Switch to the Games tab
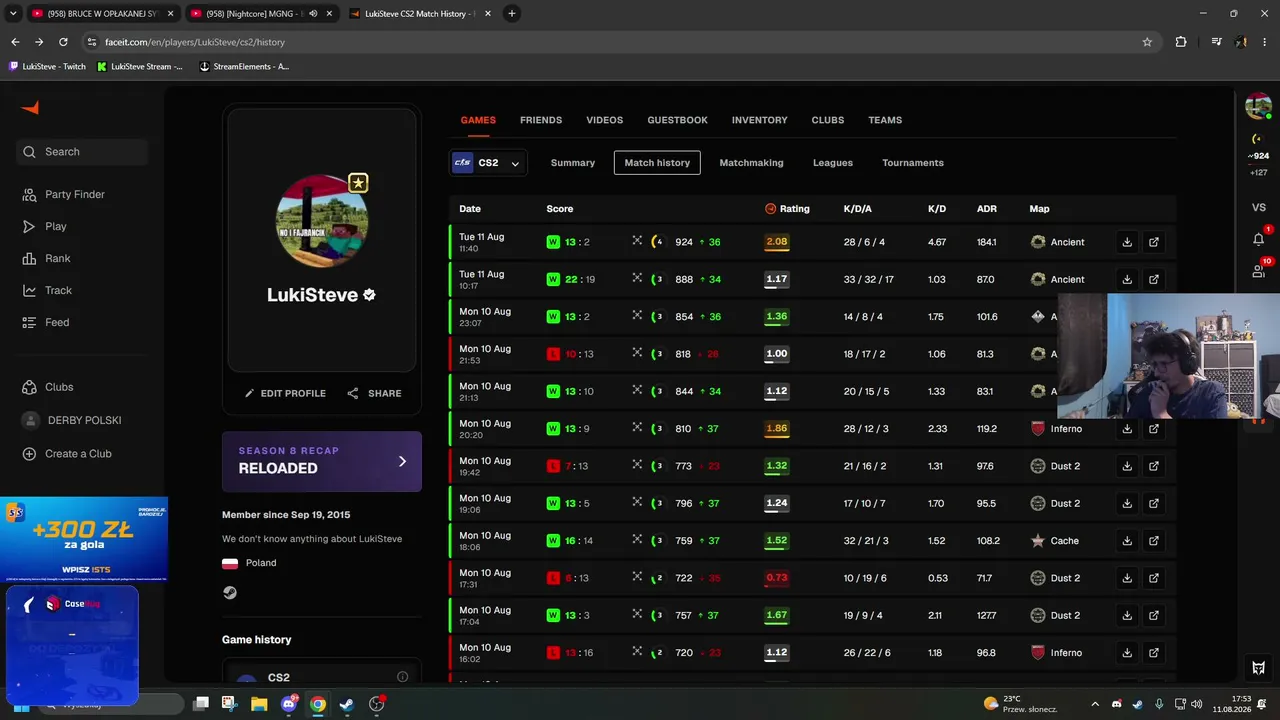Screen dimensions: 1280x720 point(478,120)
